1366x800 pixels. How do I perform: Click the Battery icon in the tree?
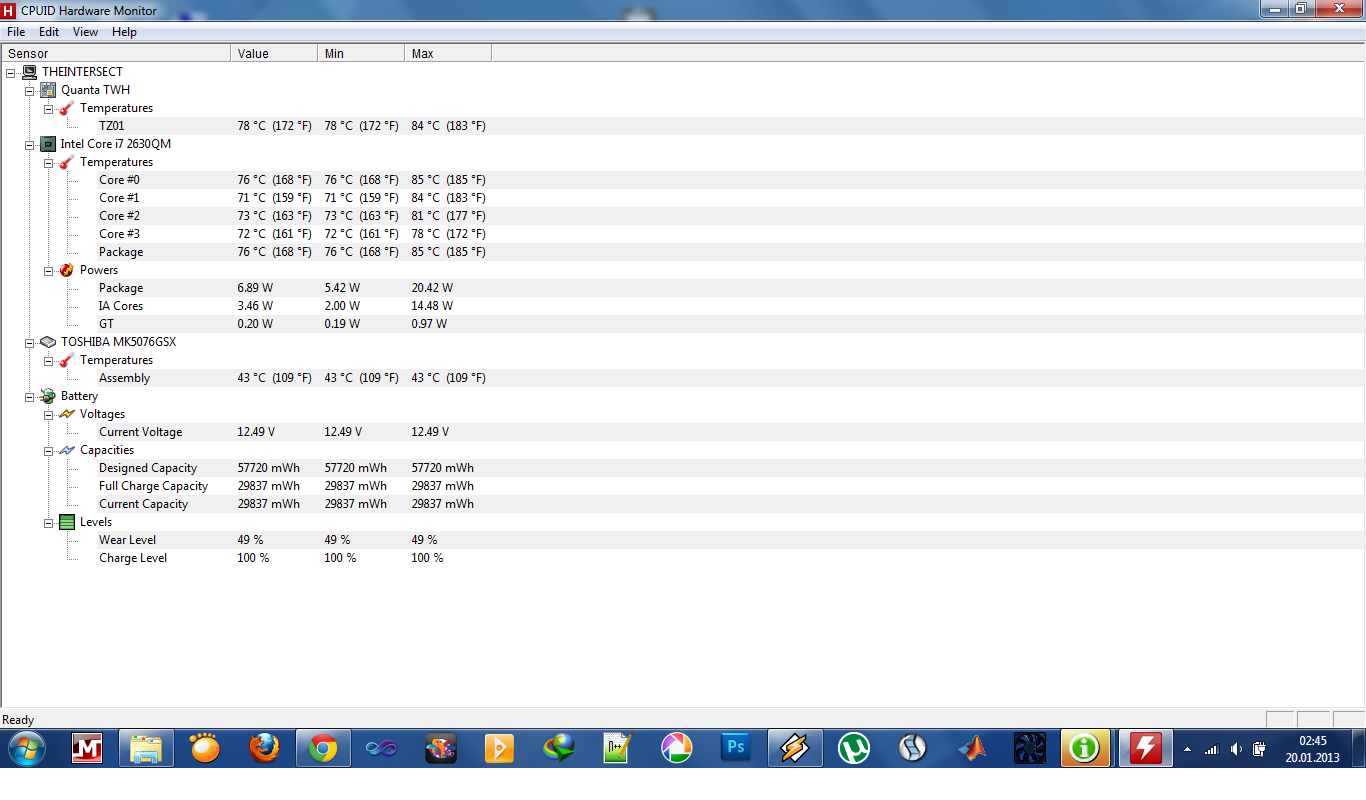(48, 396)
